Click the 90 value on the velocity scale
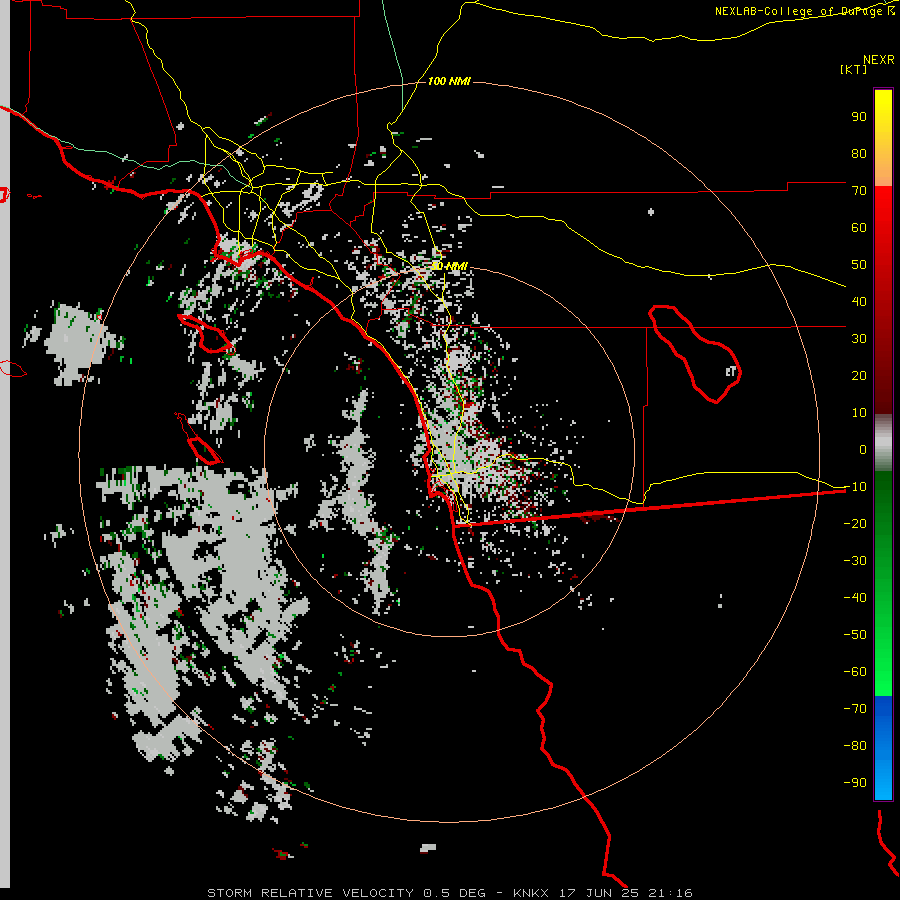Image resolution: width=900 pixels, height=900 pixels. [x=859, y=117]
